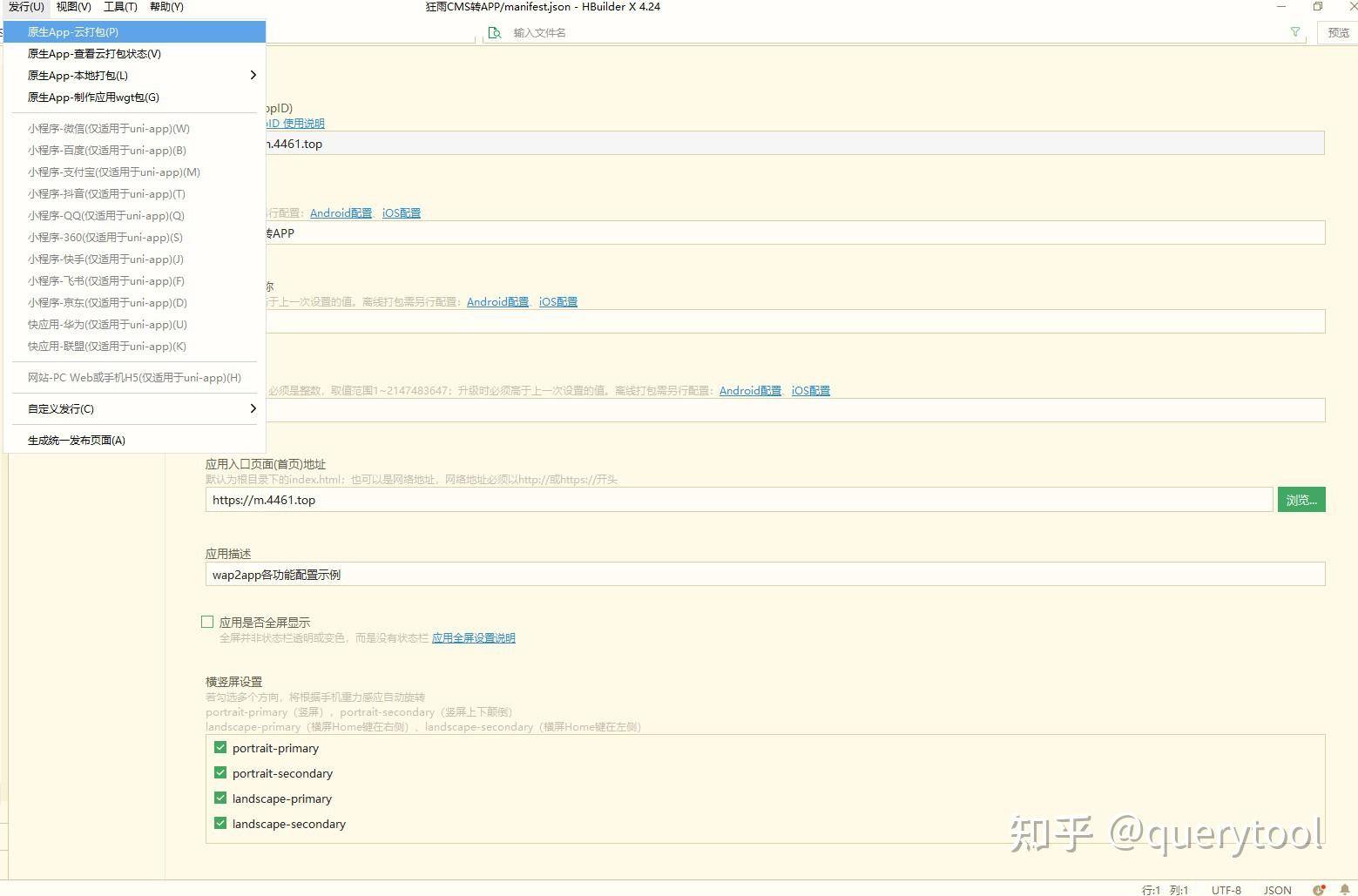Open iOS配置 link in app name row
Image resolution: width=1358 pixels, height=896 pixels.
pyautogui.click(x=402, y=213)
